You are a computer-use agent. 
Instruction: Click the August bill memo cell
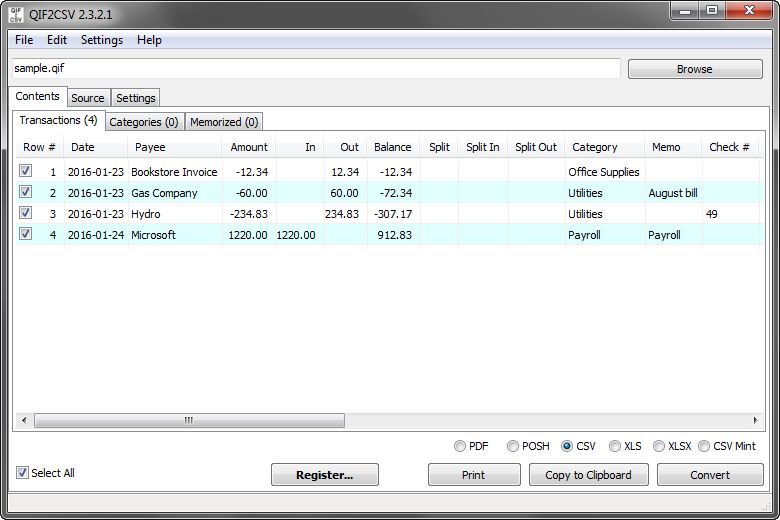pos(673,193)
